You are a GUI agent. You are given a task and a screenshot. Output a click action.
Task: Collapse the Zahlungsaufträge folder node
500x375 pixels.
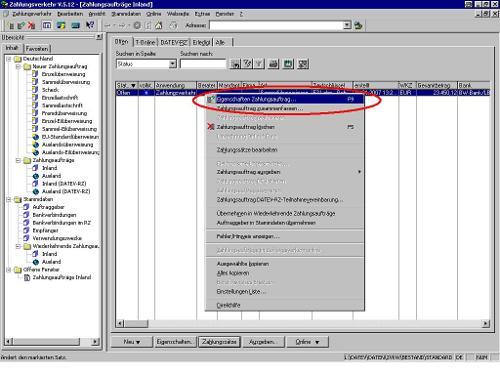coord(18,160)
